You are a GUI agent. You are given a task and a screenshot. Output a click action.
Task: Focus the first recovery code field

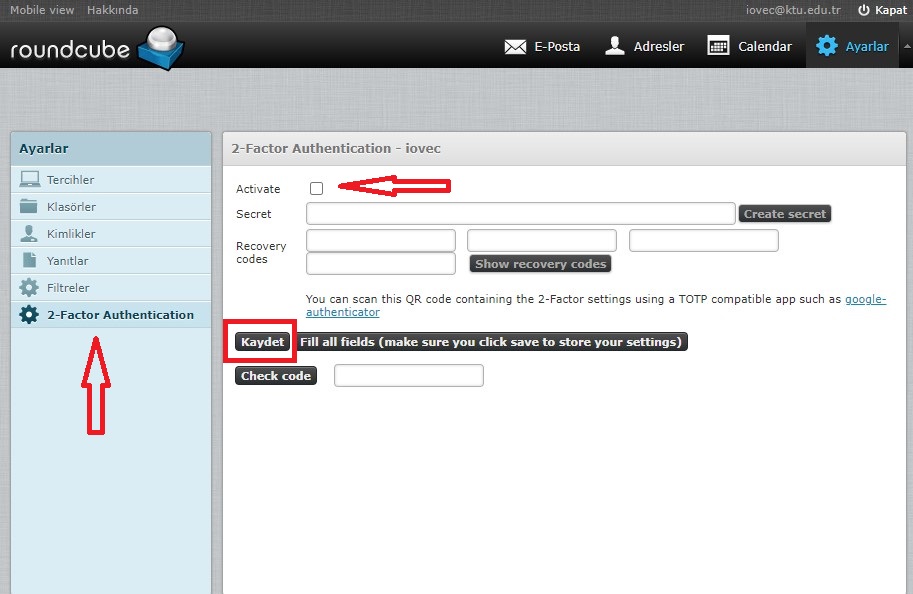pos(381,241)
